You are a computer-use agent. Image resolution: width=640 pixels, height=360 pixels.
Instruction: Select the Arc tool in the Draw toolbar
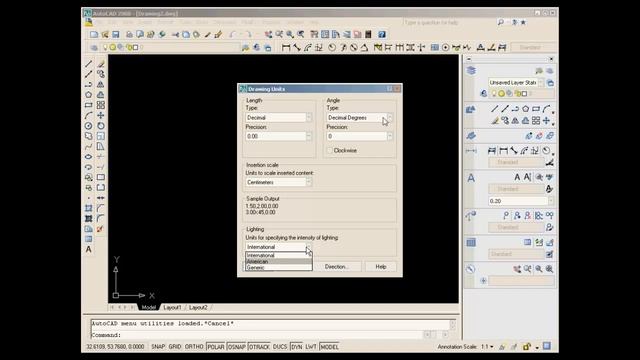coord(89,116)
